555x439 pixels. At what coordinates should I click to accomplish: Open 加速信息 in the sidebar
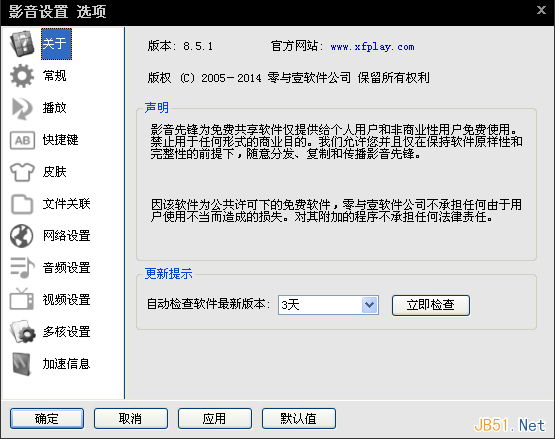click(67, 364)
